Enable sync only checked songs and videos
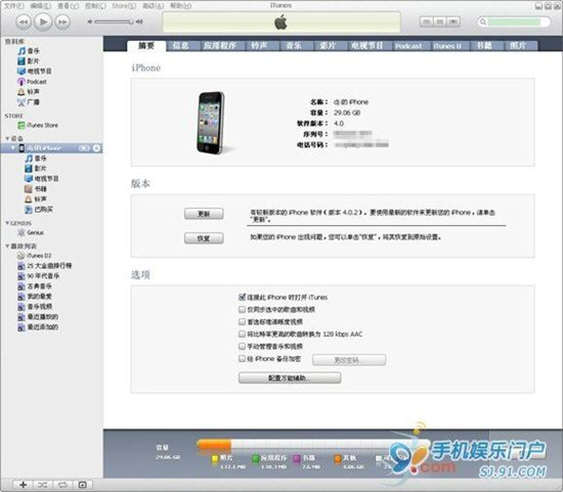 pyautogui.click(x=242, y=309)
